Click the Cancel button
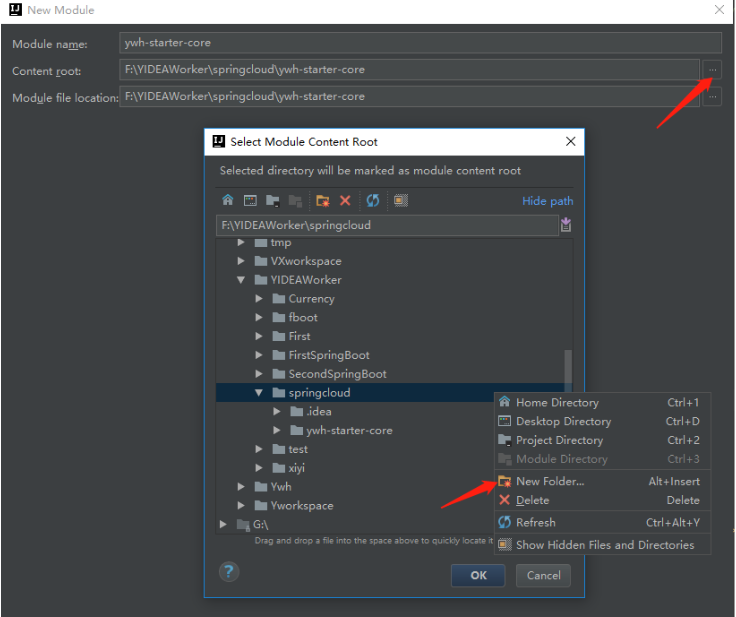736x617 pixels. coord(543,575)
